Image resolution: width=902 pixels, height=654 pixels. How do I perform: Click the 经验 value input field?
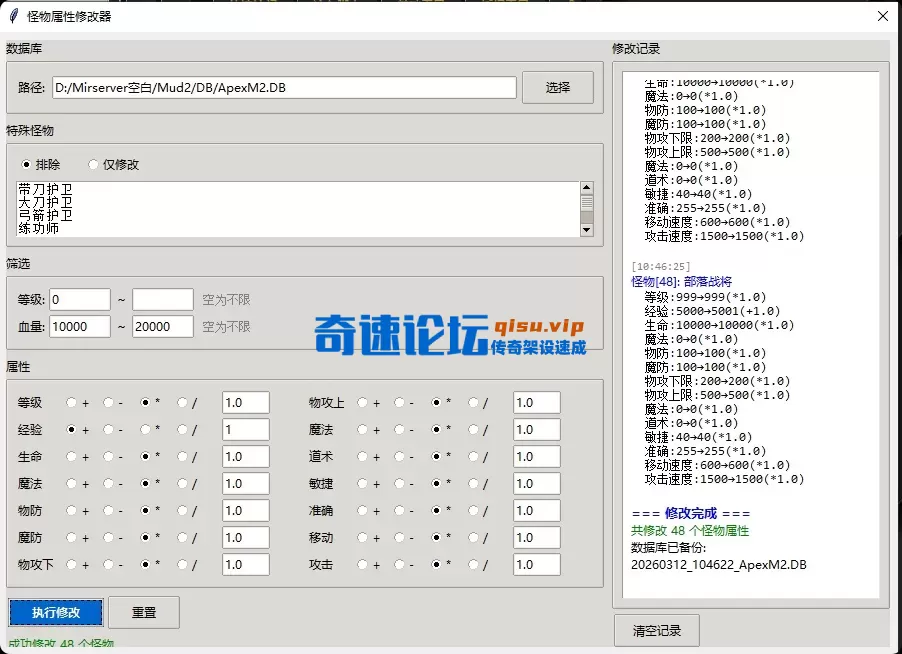(245, 430)
